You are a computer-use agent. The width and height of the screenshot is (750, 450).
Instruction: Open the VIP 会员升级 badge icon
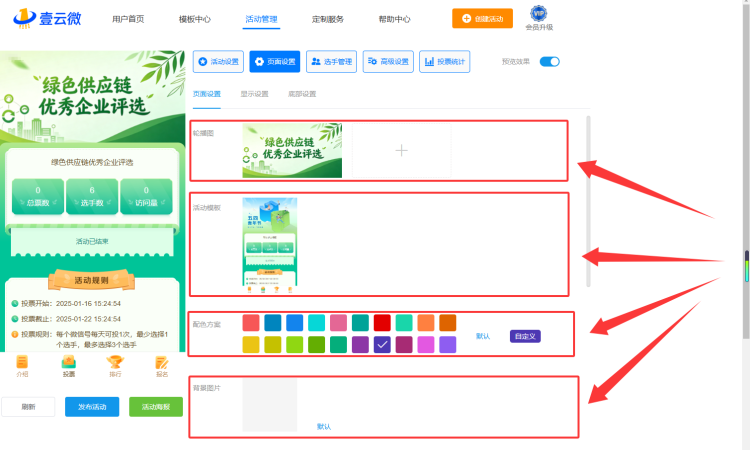(x=539, y=13)
